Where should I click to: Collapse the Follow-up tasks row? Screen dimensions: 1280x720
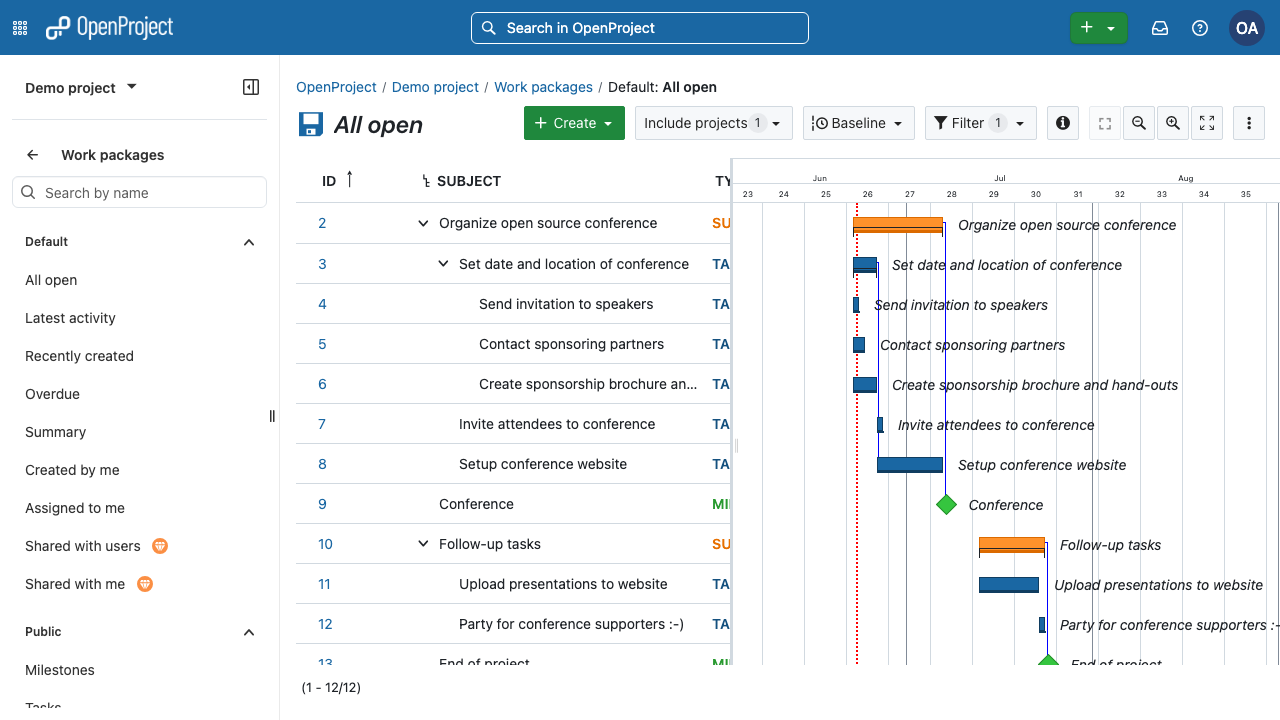423,544
